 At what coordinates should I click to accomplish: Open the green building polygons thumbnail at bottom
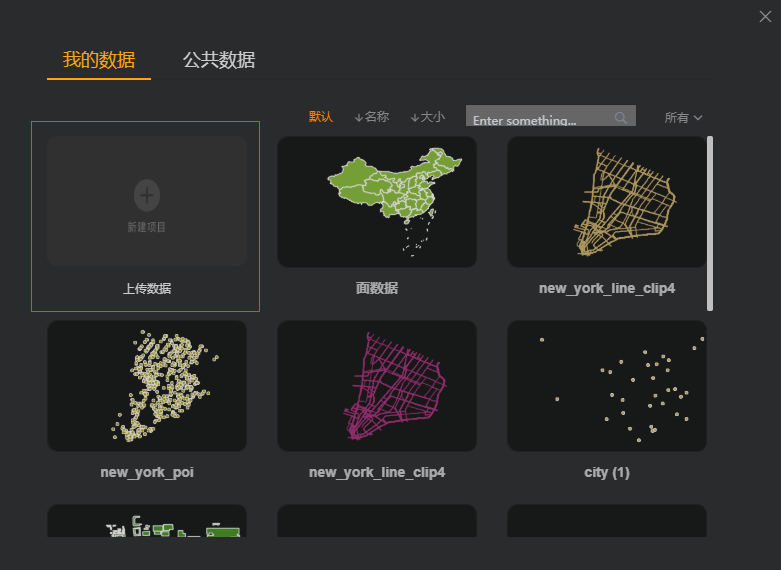147,521
